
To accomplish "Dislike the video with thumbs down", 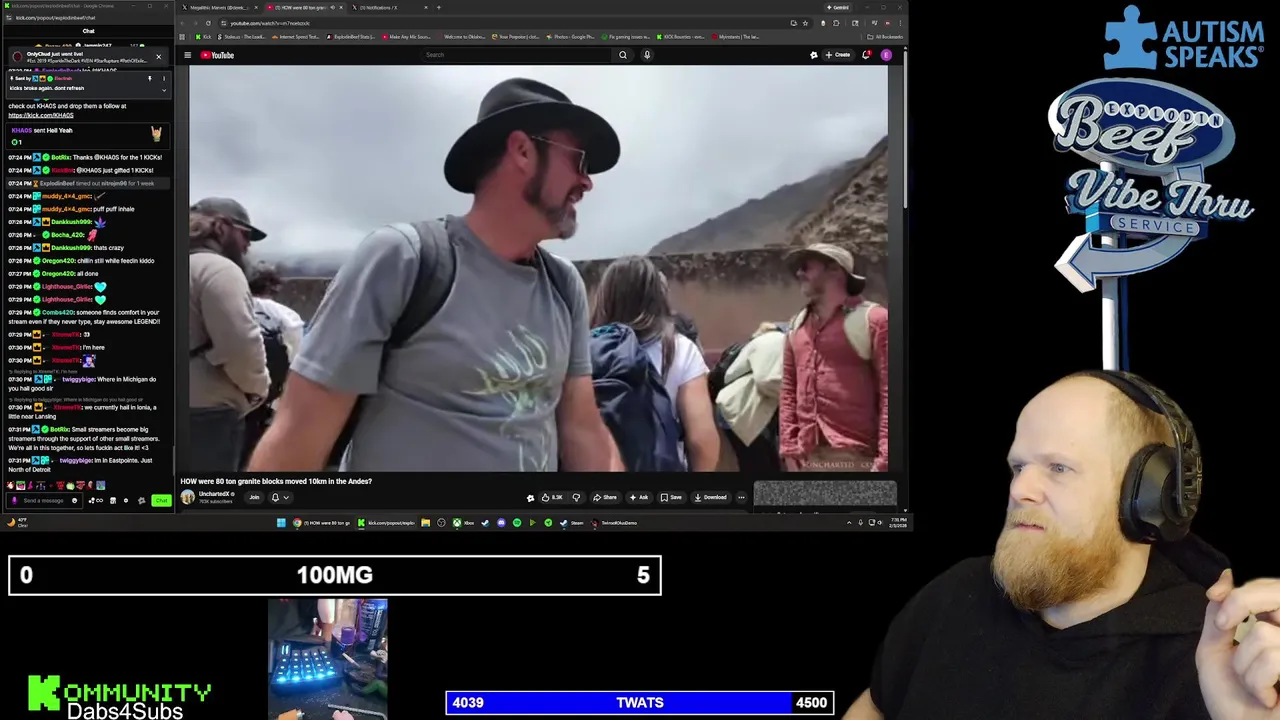I will click(x=576, y=497).
